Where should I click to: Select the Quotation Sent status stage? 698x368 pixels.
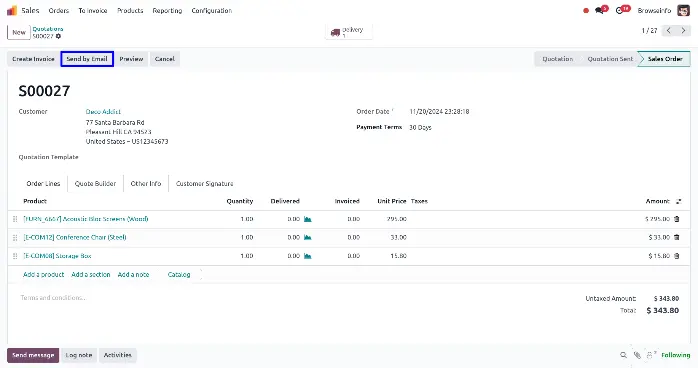click(610, 59)
